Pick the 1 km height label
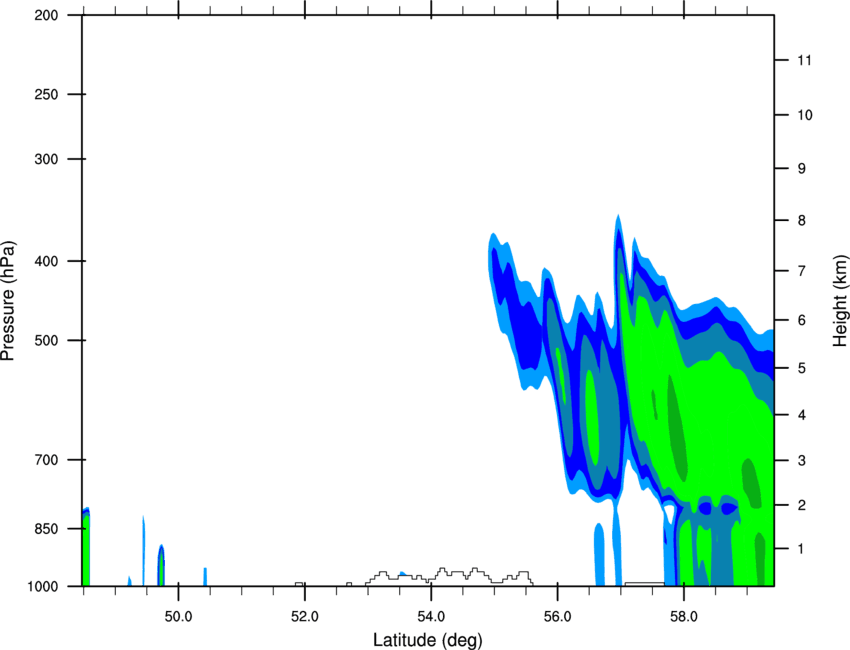Image resolution: width=850 pixels, height=650 pixels. click(x=802, y=549)
